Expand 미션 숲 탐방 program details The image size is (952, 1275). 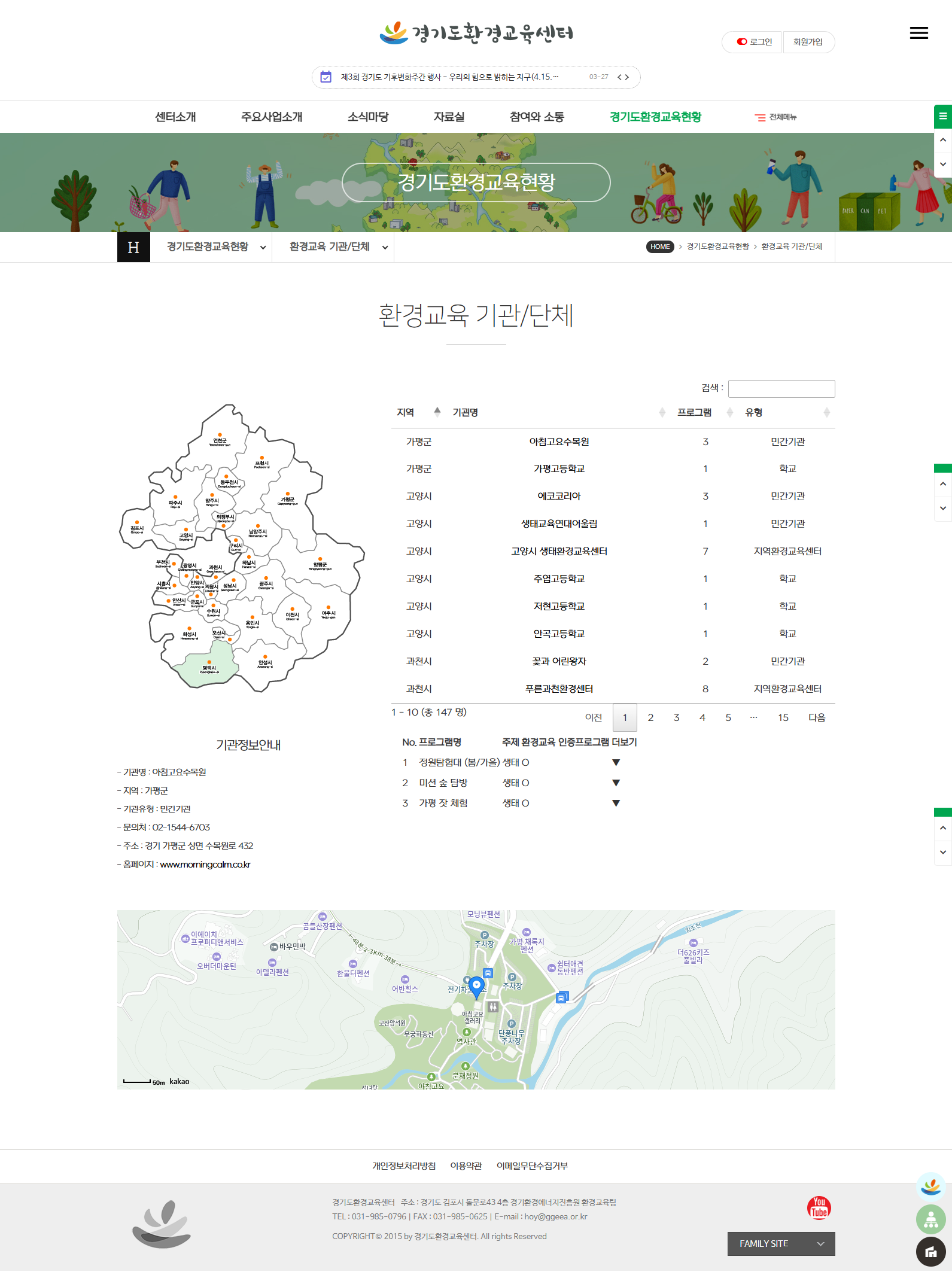[616, 783]
